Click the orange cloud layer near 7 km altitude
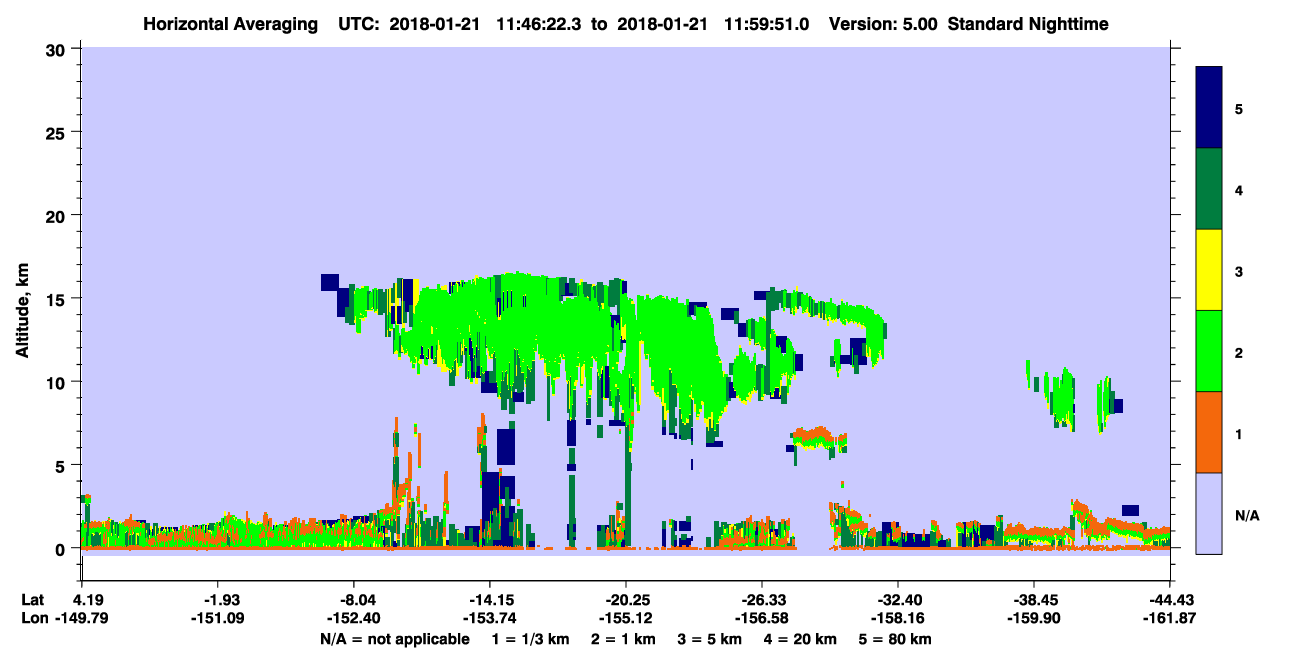The height and width of the screenshot is (667, 1300). click(820, 436)
